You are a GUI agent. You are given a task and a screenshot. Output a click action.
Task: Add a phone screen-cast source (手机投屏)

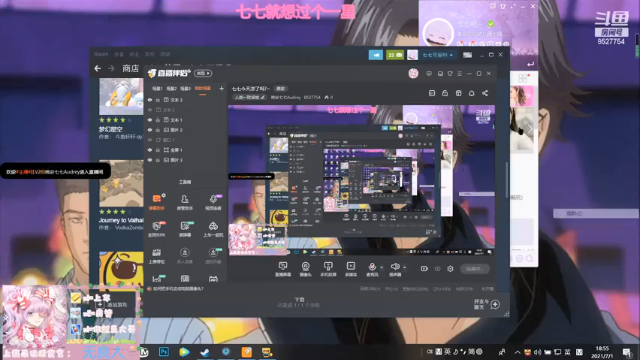tap(328, 269)
